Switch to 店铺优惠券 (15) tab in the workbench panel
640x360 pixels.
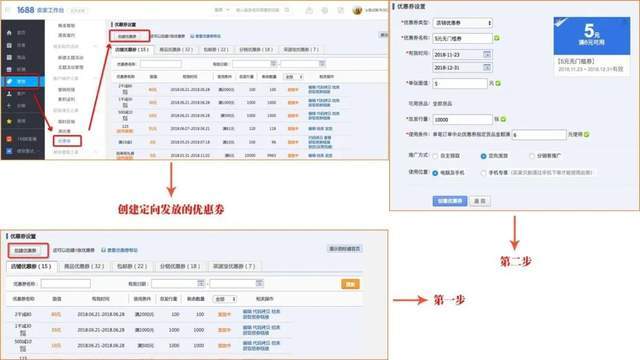point(131,49)
